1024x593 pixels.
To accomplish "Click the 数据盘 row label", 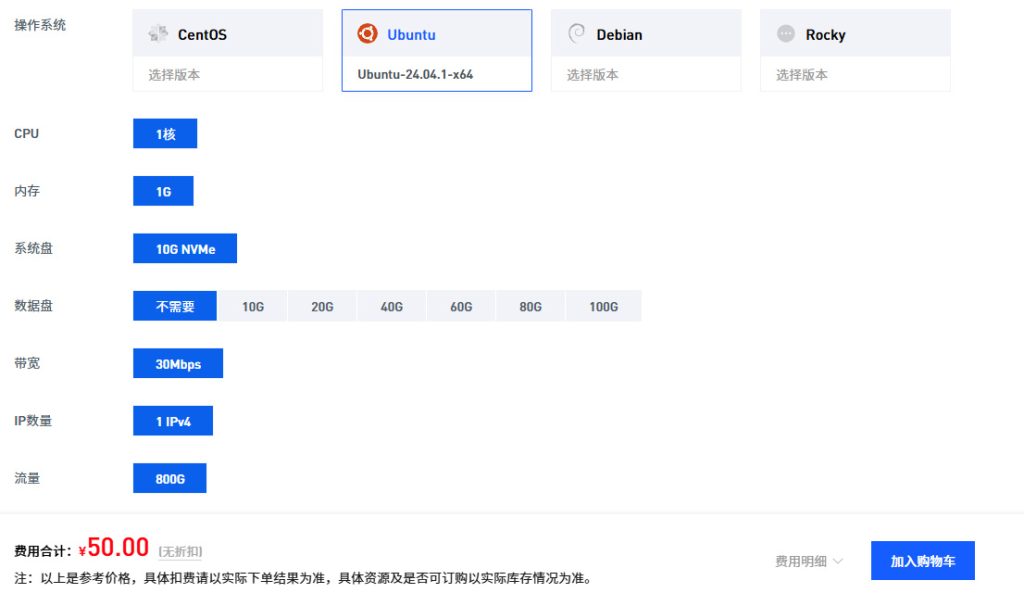I will pyautogui.click(x=33, y=306).
